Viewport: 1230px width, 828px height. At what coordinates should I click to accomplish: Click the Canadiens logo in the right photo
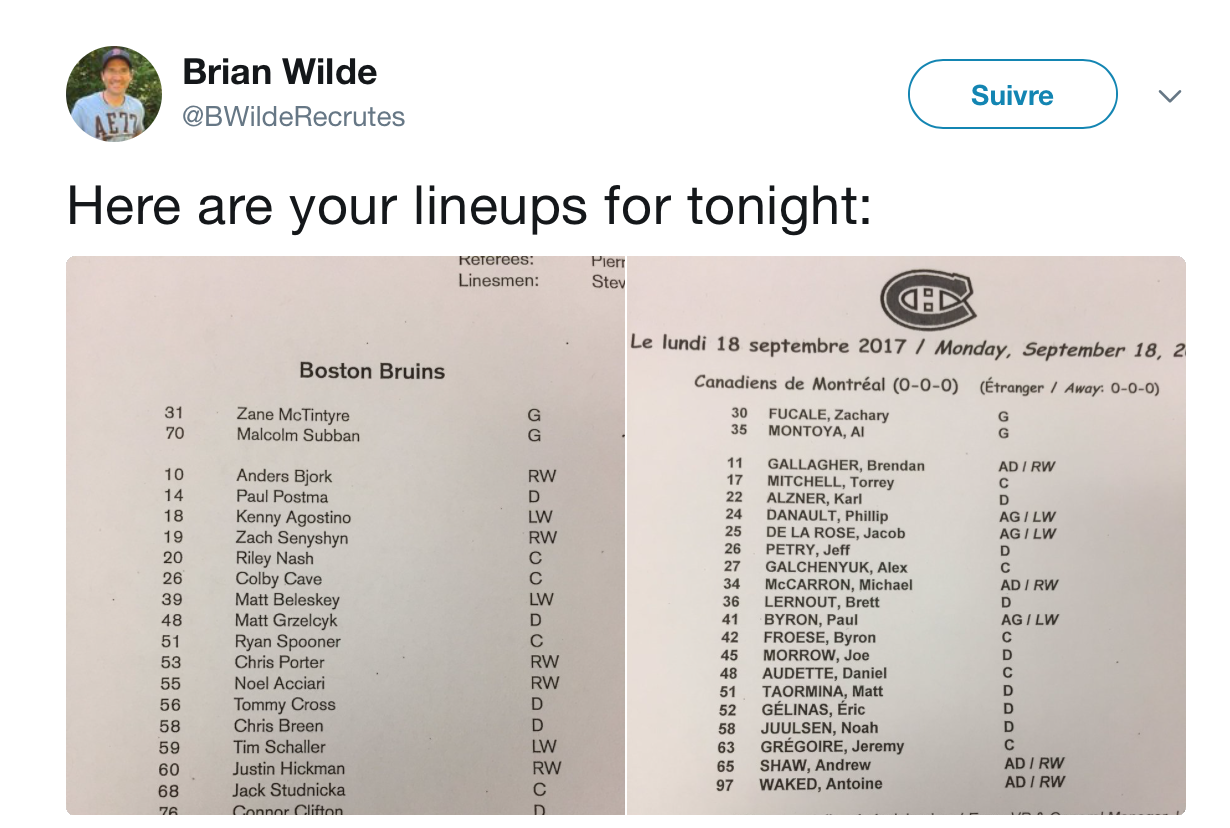pyautogui.click(x=928, y=297)
